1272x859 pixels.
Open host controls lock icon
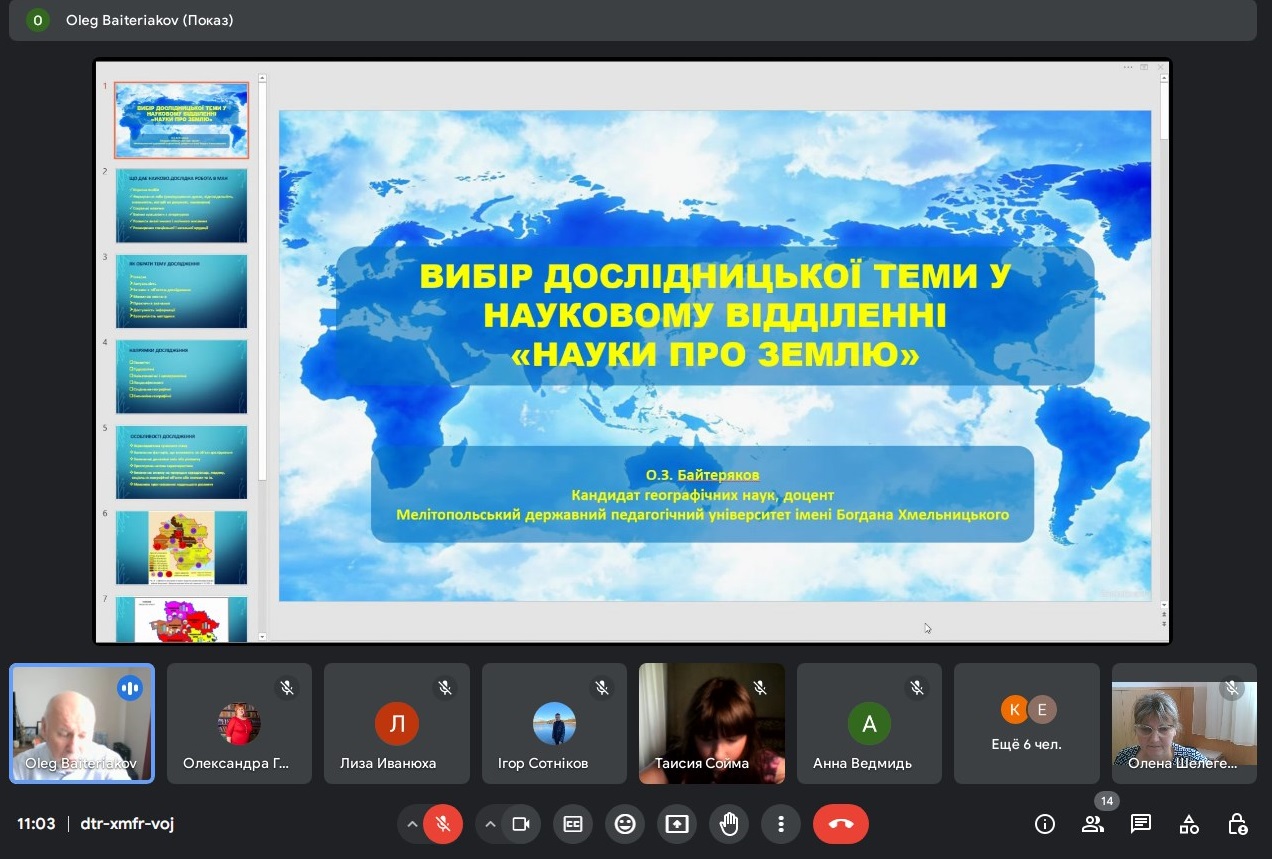pyautogui.click(x=1237, y=824)
